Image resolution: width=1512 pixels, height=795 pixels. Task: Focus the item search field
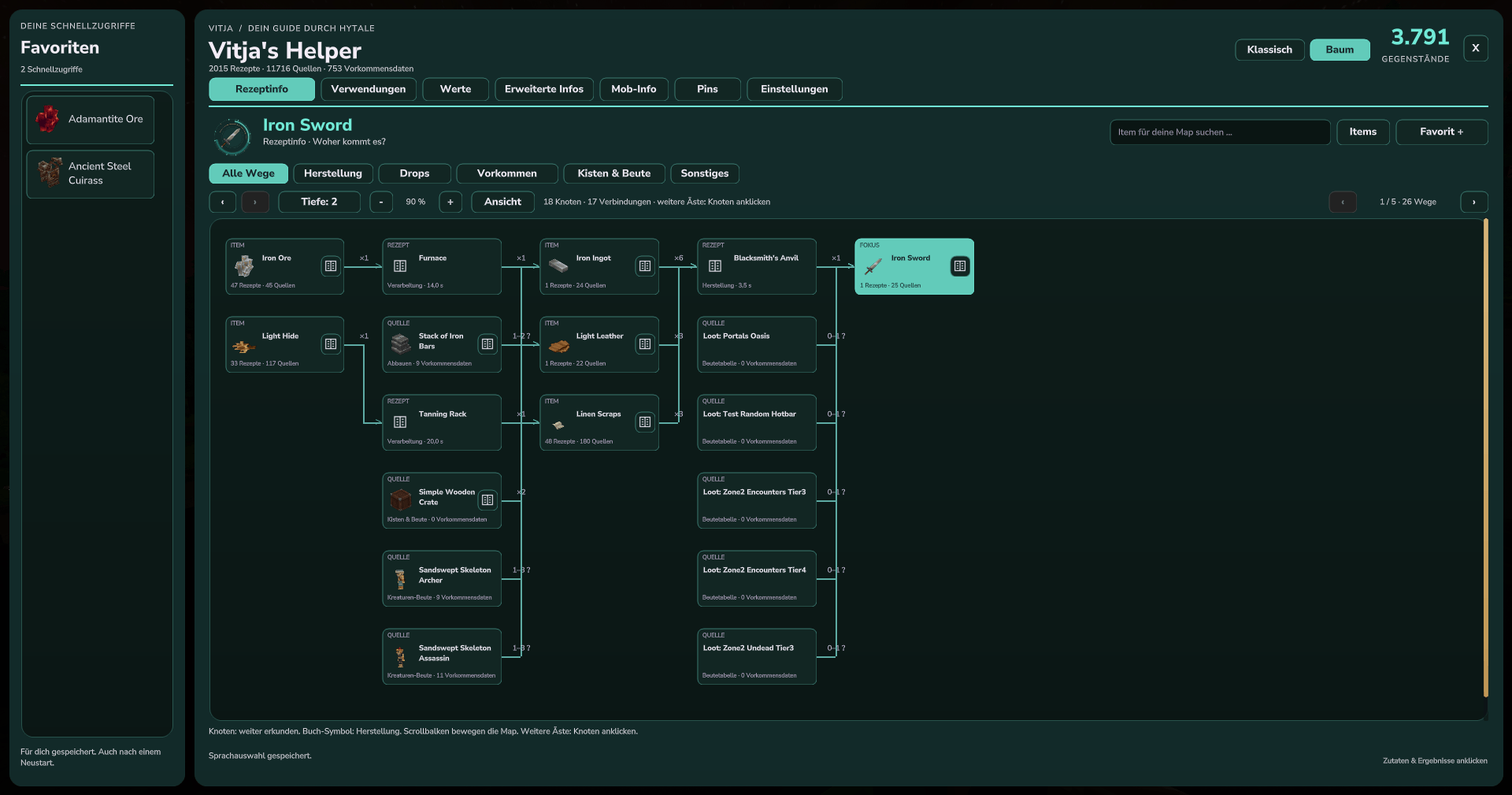pyautogui.click(x=1220, y=132)
